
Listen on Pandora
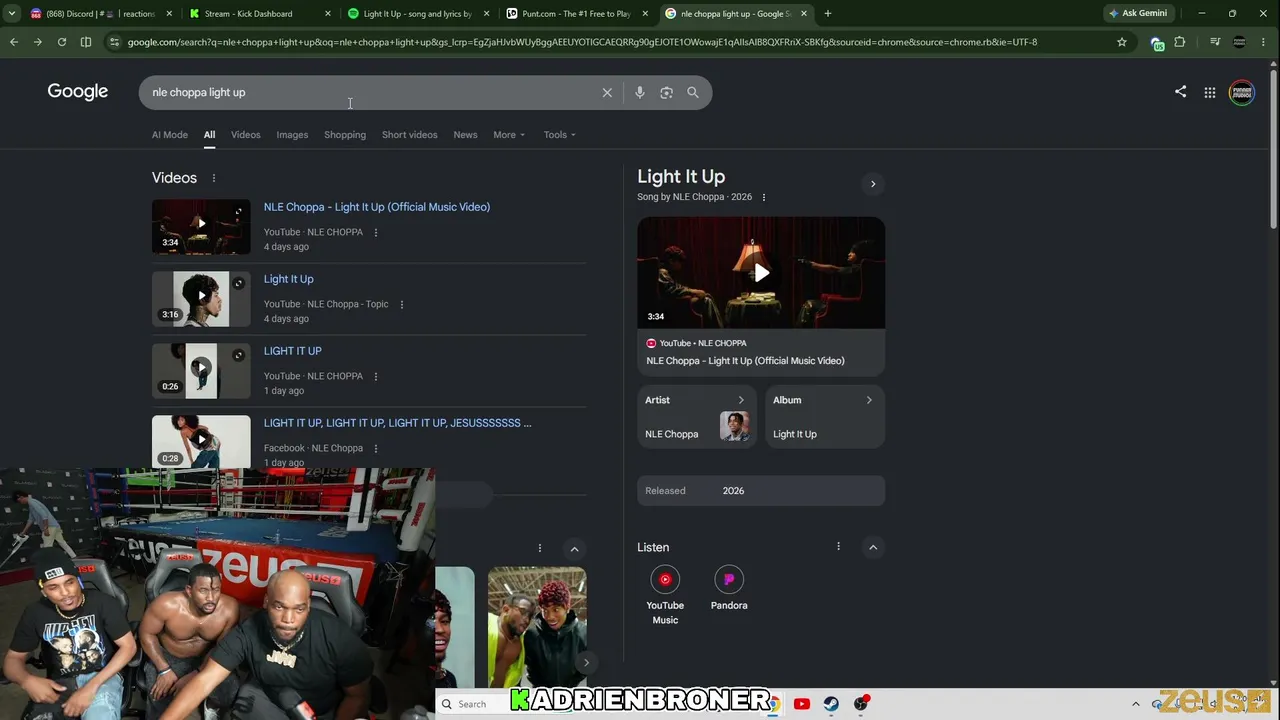click(x=729, y=589)
